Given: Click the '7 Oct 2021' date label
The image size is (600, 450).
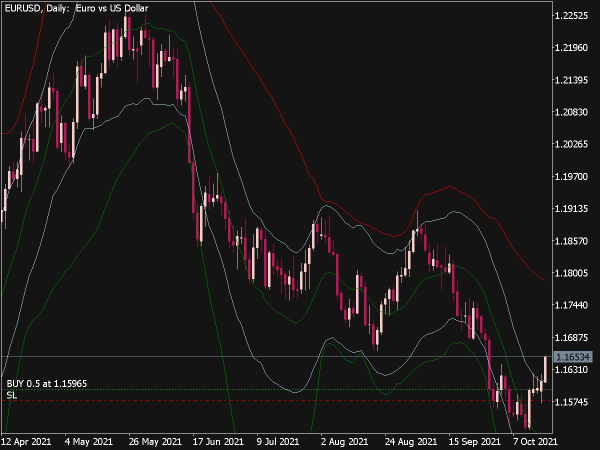Looking at the screenshot, I should pos(535,442).
